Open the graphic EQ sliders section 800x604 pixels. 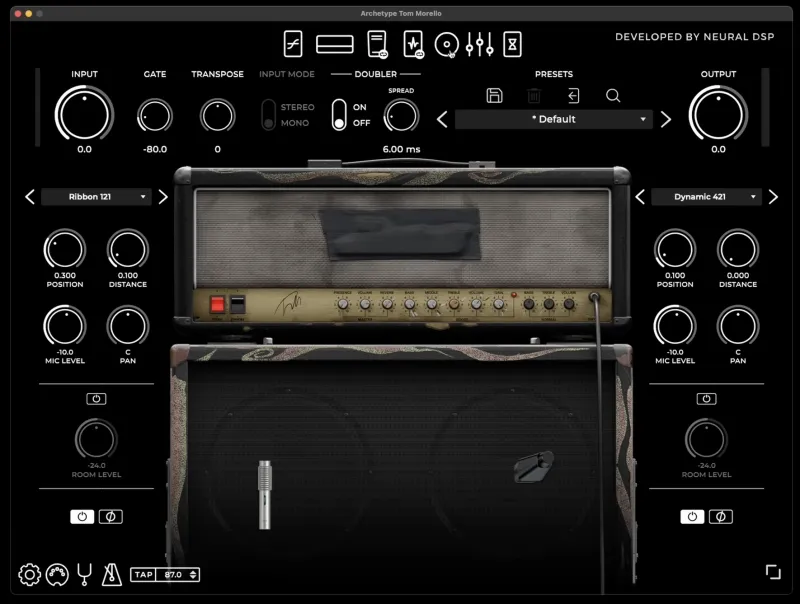pyautogui.click(x=480, y=44)
